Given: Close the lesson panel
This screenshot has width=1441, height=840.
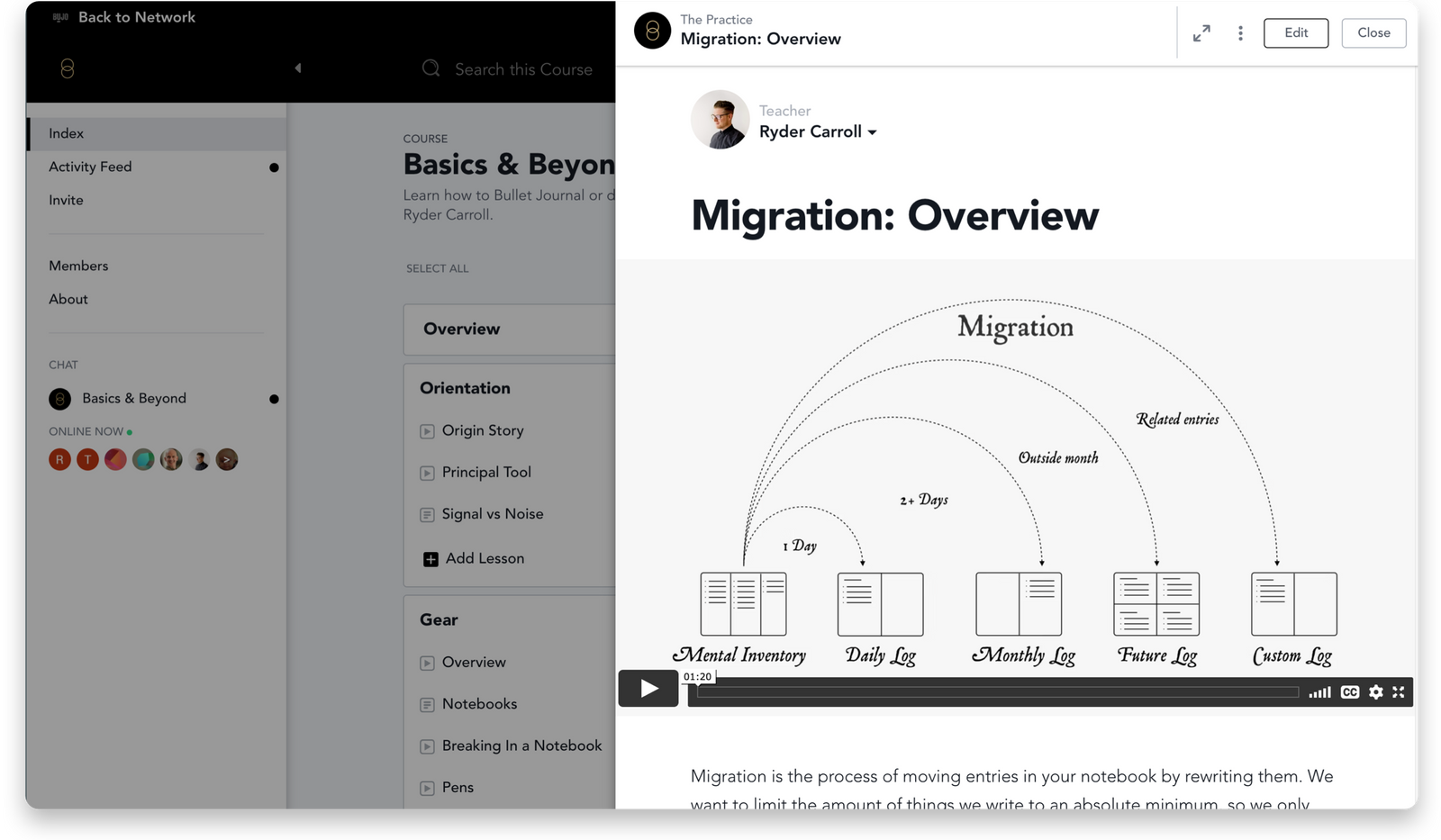Looking at the screenshot, I should tap(1373, 33).
